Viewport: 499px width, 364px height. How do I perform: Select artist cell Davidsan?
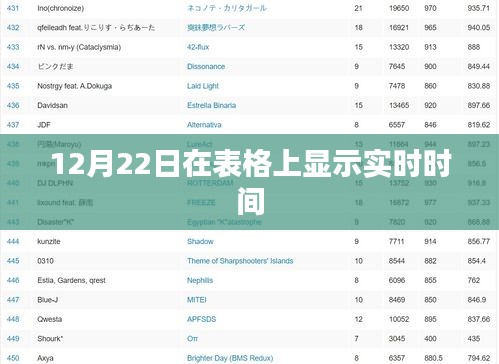coord(52,105)
